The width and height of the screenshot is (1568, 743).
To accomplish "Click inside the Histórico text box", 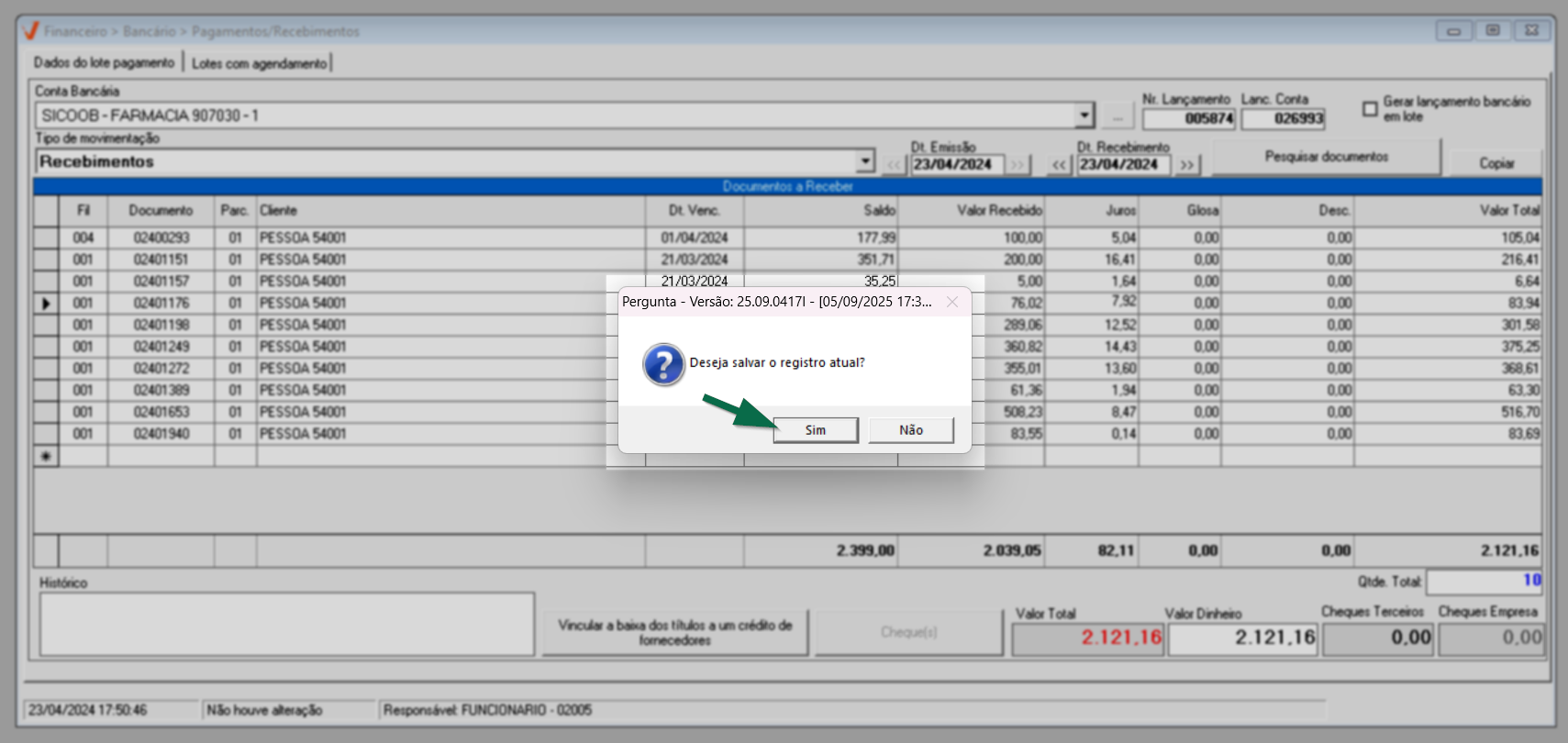I will (x=286, y=624).
